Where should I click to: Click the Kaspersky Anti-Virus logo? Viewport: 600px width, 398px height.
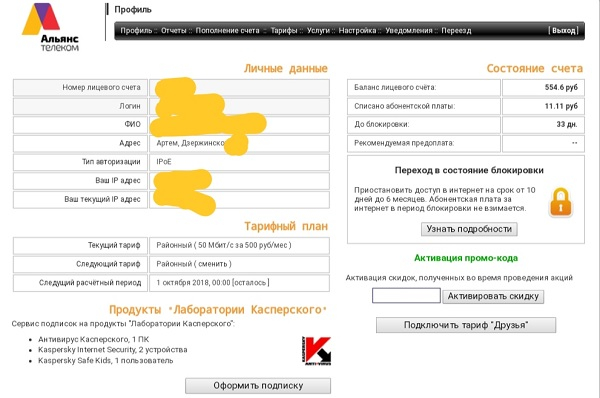316,351
